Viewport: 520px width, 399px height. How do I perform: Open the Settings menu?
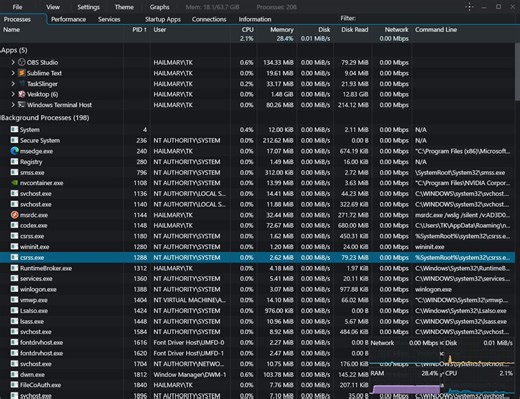pyautogui.click(x=88, y=7)
